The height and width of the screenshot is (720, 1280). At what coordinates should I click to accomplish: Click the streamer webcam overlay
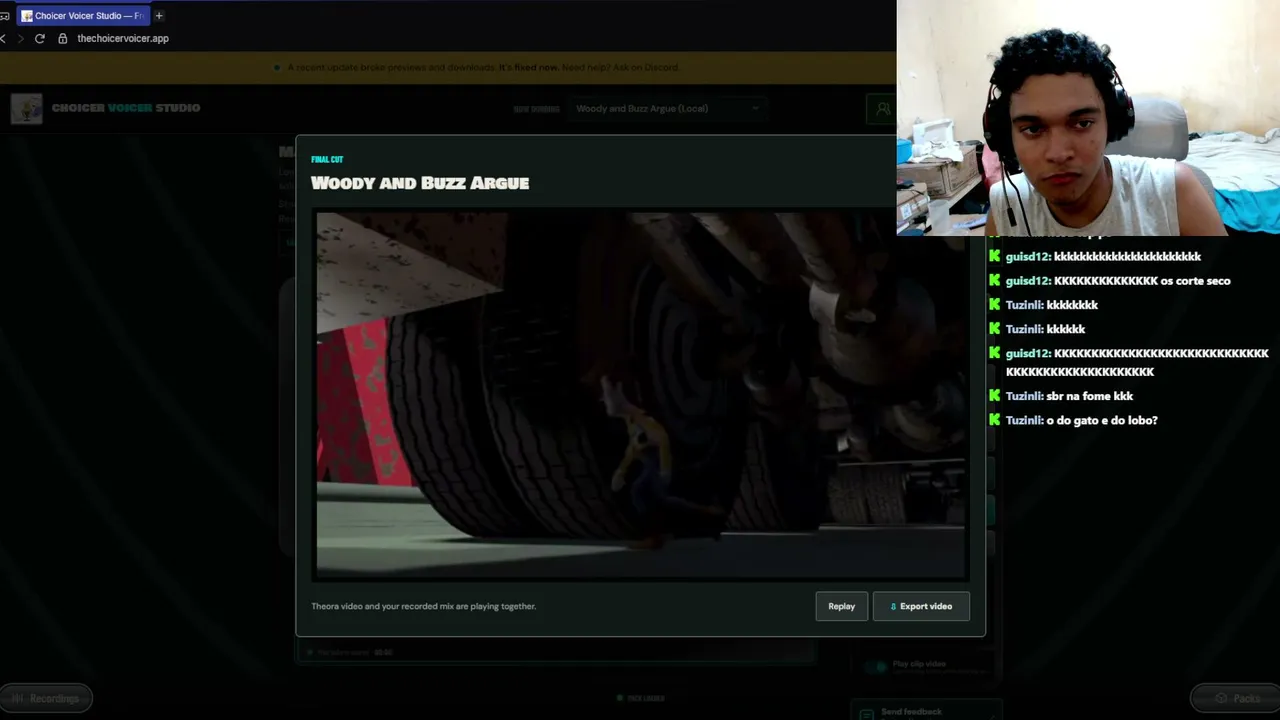tap(1088, 118)
